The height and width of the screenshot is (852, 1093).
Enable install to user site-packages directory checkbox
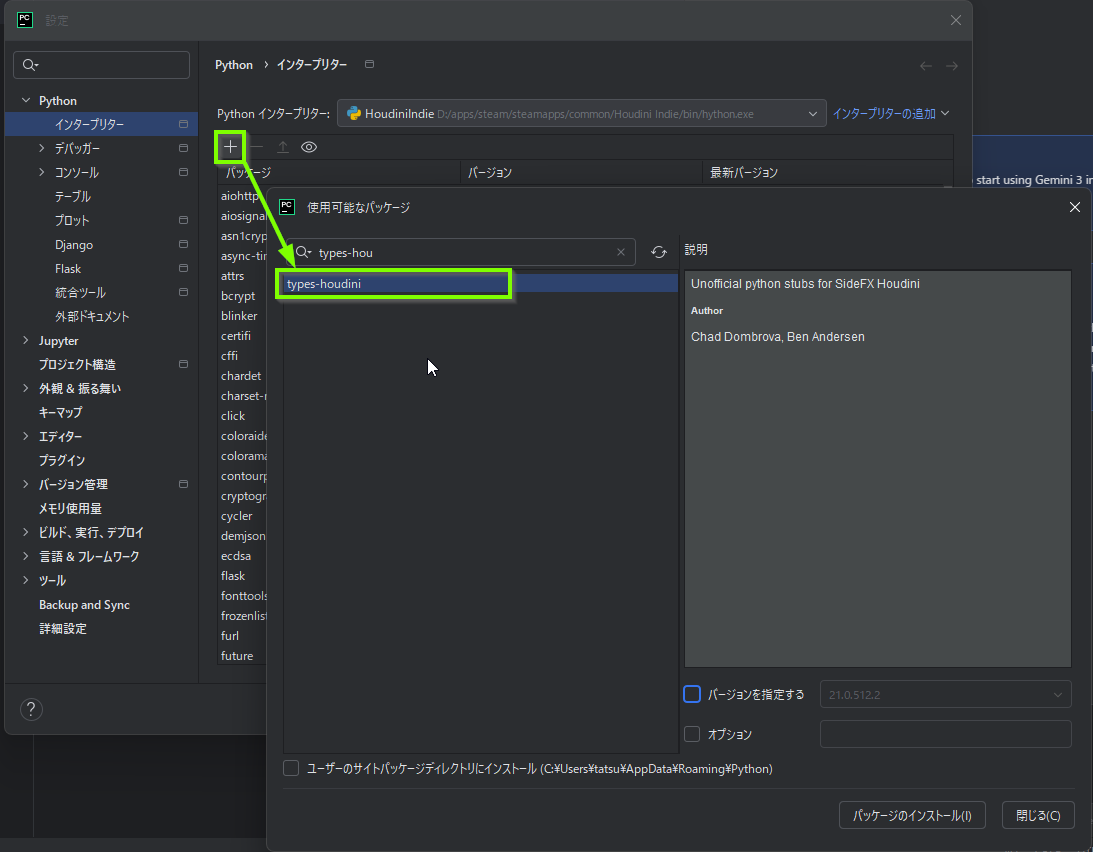[x=291, y=768]
